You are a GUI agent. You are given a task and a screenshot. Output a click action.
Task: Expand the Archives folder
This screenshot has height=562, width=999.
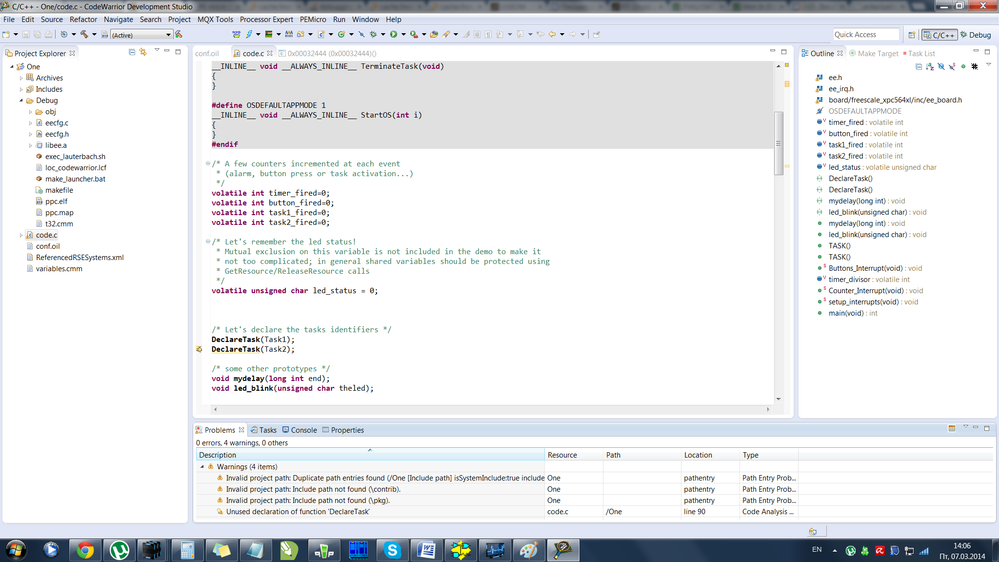click(x=21, y=78)
